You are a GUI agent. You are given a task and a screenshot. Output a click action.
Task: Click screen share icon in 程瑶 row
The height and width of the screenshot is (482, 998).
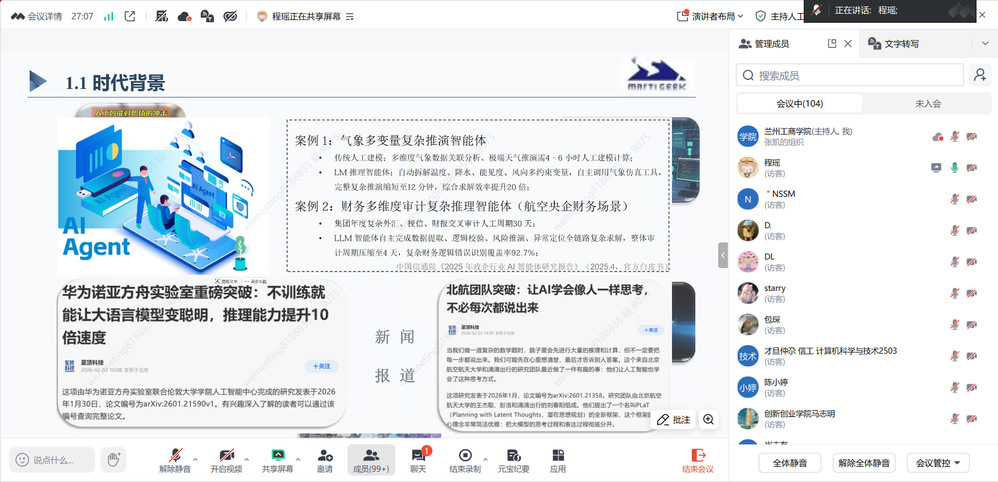[x=936, y=167]
